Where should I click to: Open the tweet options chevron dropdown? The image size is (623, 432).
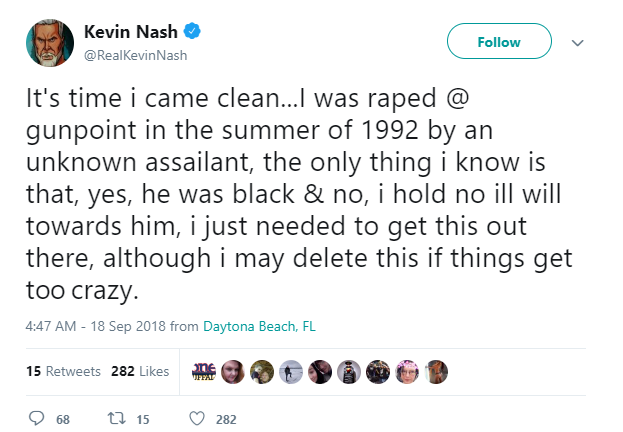pyautogui.click(x=577, y=43)
